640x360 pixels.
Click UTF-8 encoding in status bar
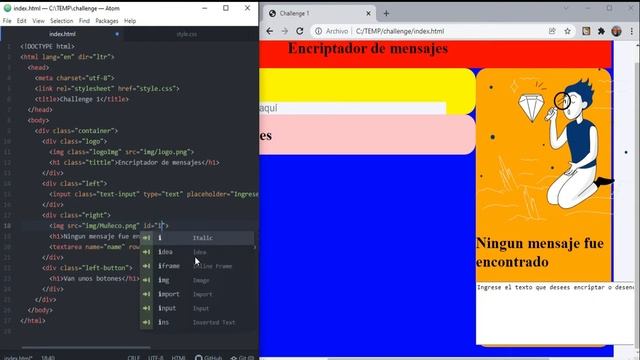coord(156,358)
